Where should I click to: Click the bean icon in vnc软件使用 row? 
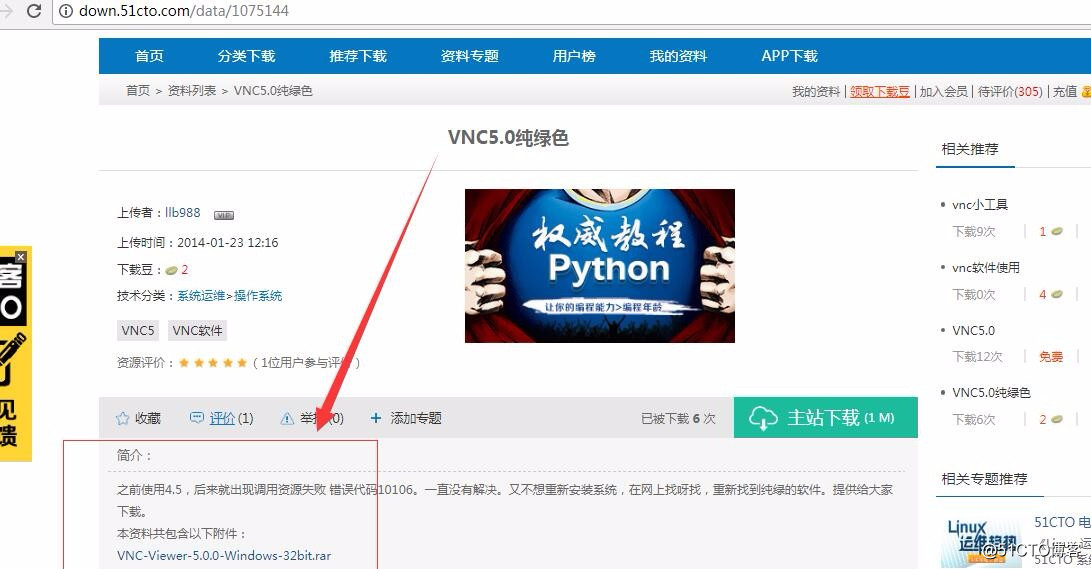[1057, 294]
